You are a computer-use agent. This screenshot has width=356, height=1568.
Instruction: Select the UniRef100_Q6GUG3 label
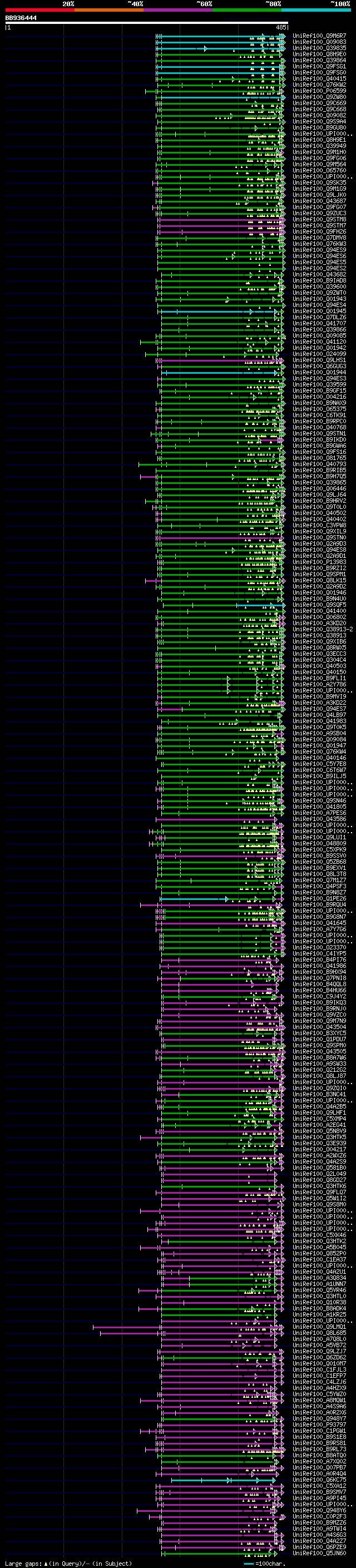coord(319,367)
